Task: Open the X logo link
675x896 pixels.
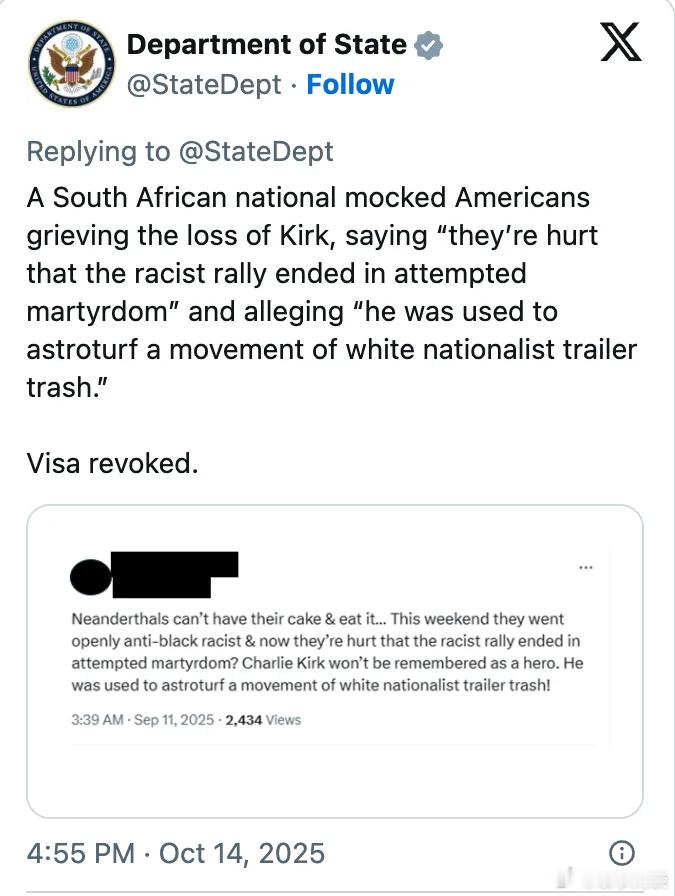Action: coord(620,43)
